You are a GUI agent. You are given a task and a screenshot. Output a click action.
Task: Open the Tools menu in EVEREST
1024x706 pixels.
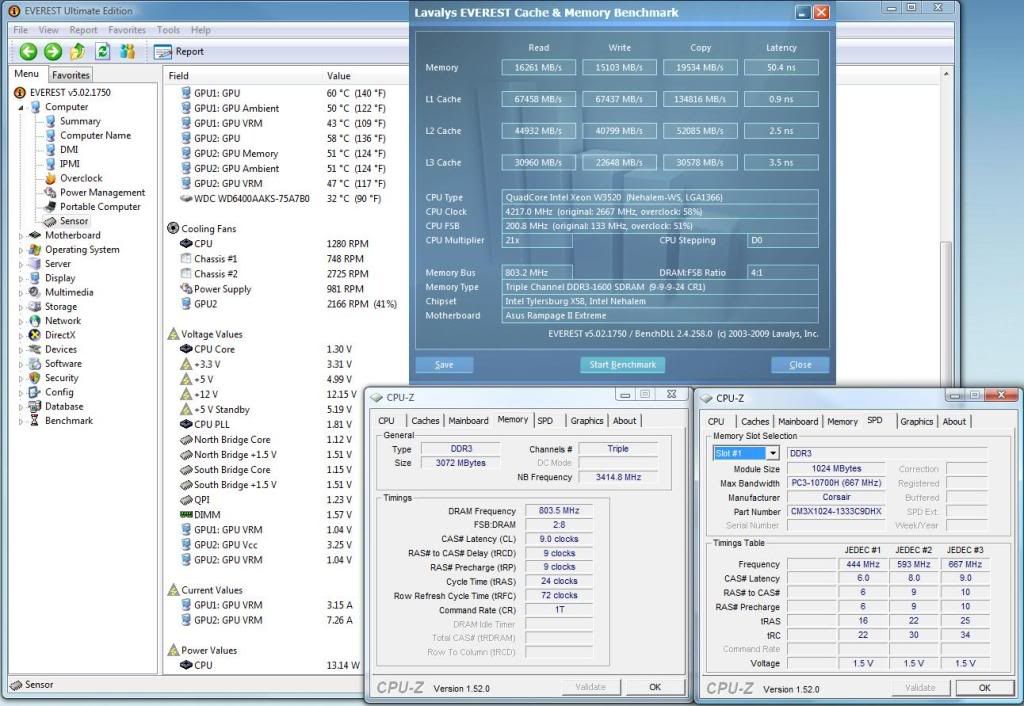tap(168, 30)
